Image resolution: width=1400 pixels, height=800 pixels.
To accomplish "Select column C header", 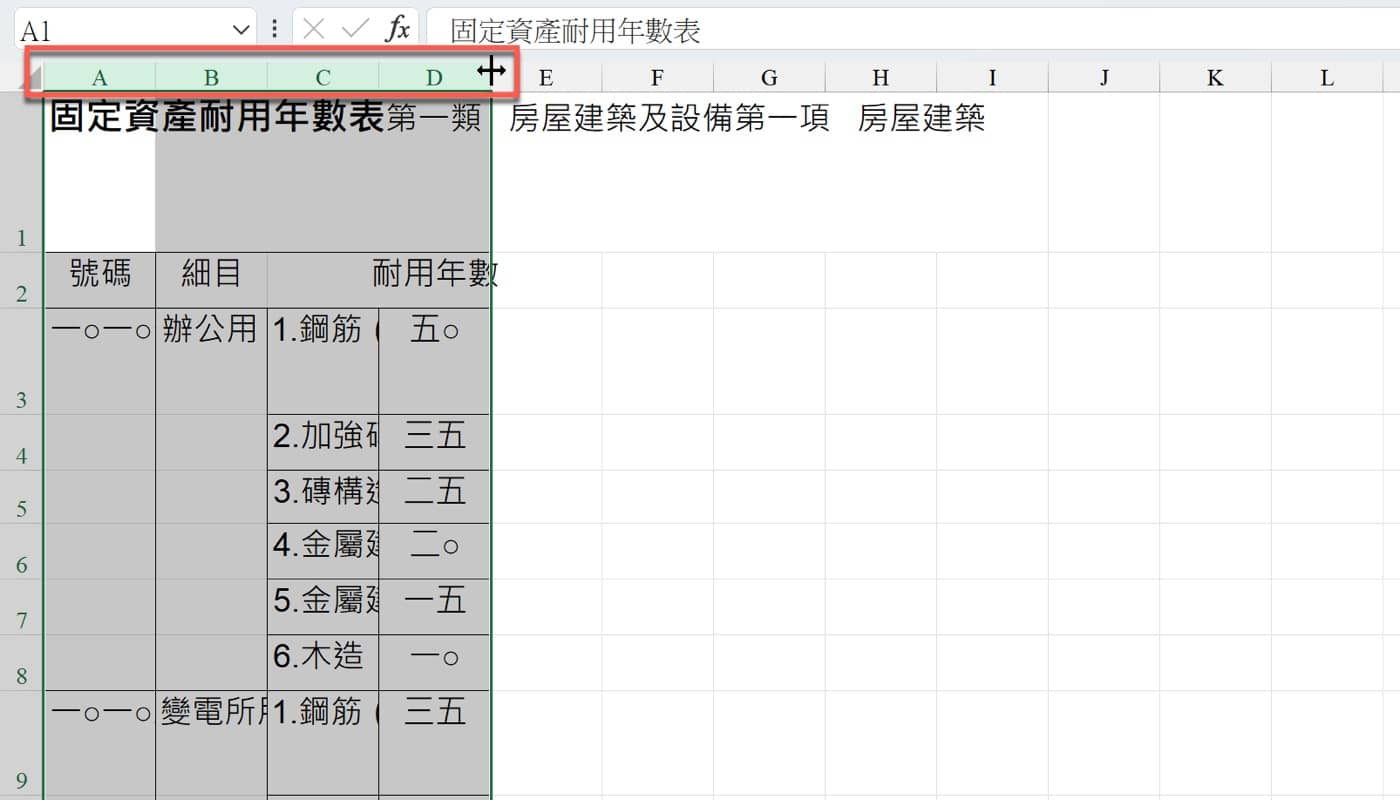I will (x=323, y=78).
